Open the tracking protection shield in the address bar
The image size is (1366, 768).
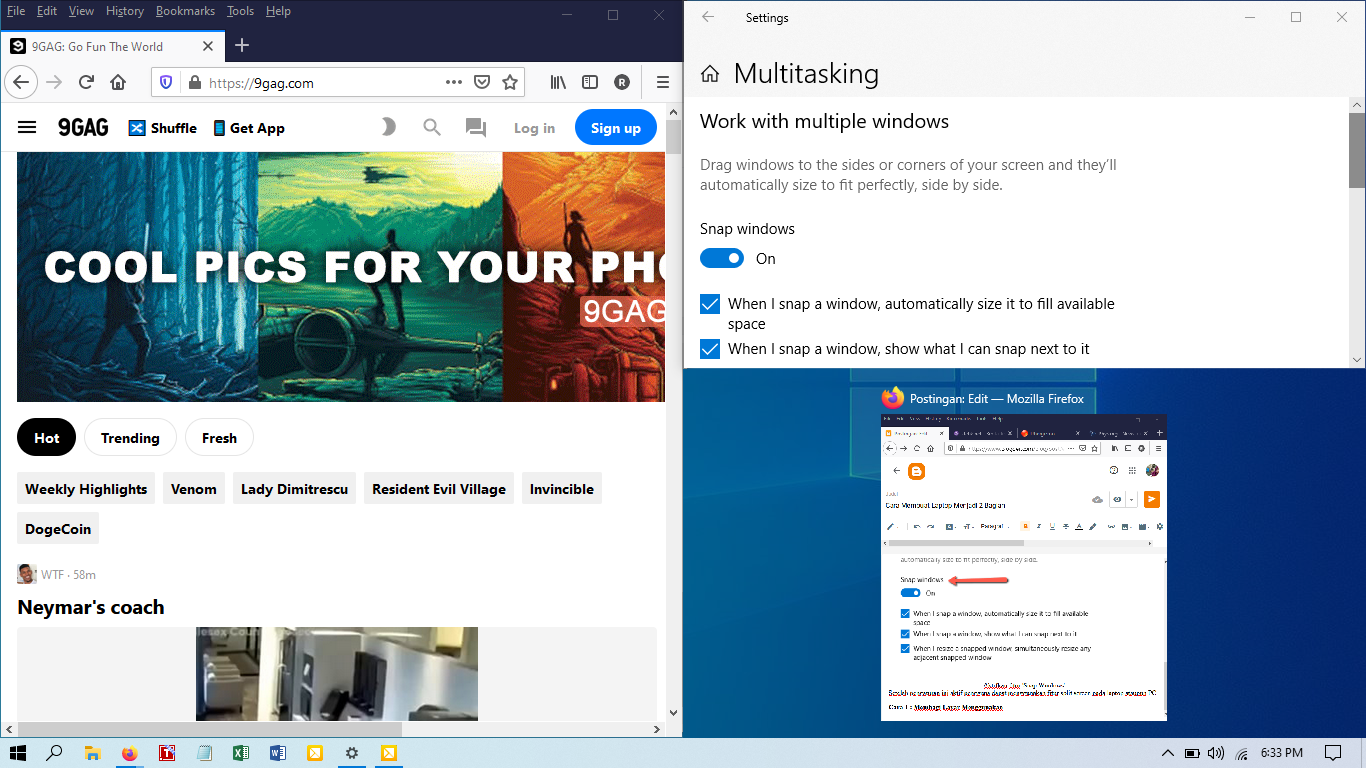coord(167,82)
